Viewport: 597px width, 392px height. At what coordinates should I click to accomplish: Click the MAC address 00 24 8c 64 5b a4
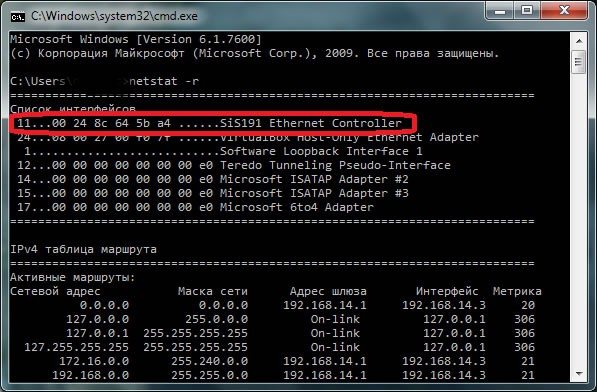click(x=112, y=123)
